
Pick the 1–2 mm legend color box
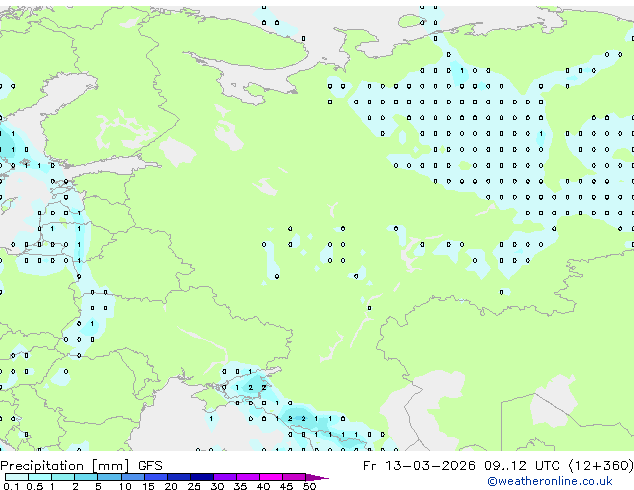(63, 477)
